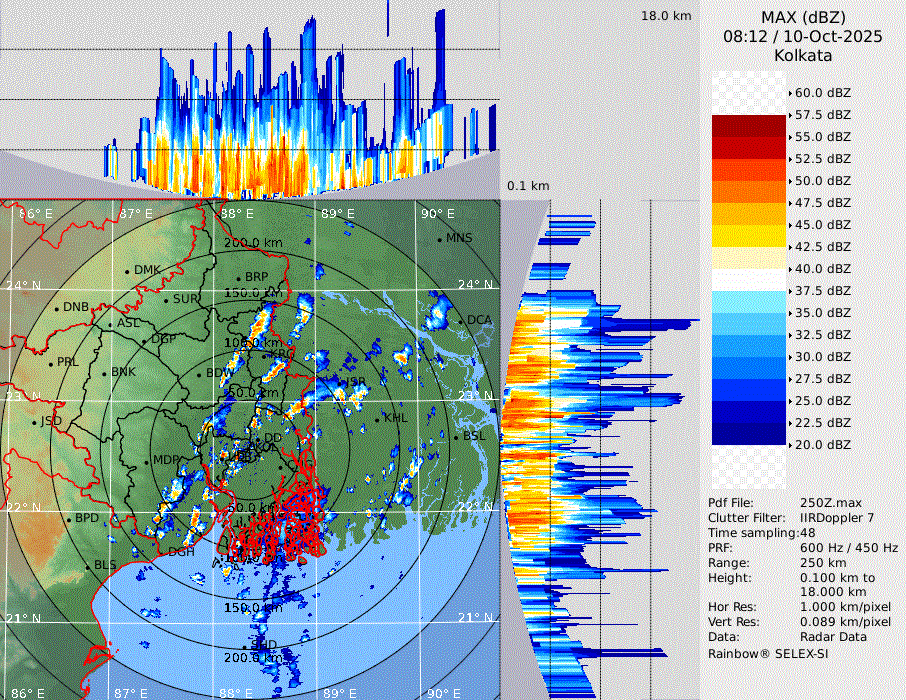Click the 200.0 km range ring label at top
Image resolution: width=906 pixels, height=700 pixels.
(253, 243)
